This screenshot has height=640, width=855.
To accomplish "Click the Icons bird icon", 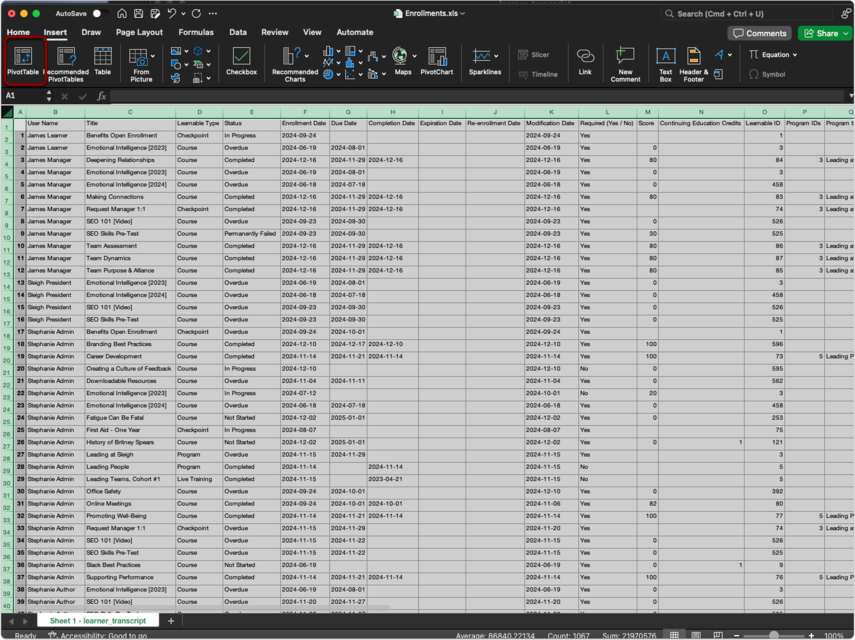I will click(176, 79).
